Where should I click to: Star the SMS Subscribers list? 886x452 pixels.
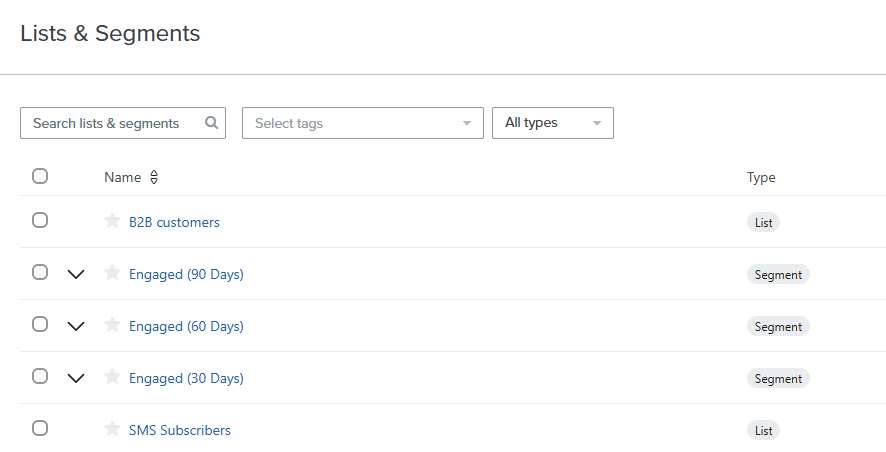[112, 428]
